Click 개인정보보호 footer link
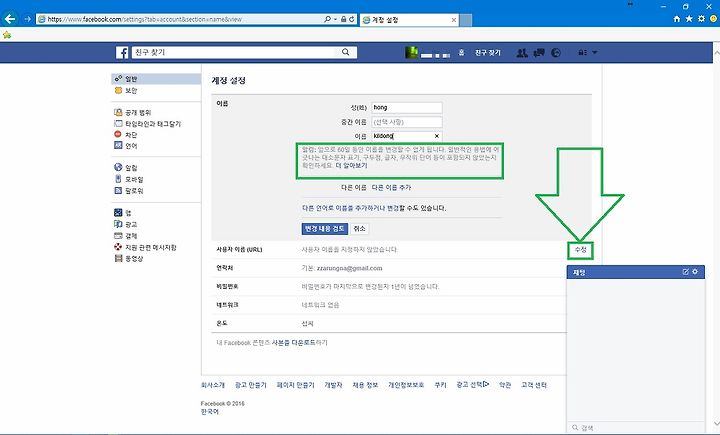 (406, 385)
